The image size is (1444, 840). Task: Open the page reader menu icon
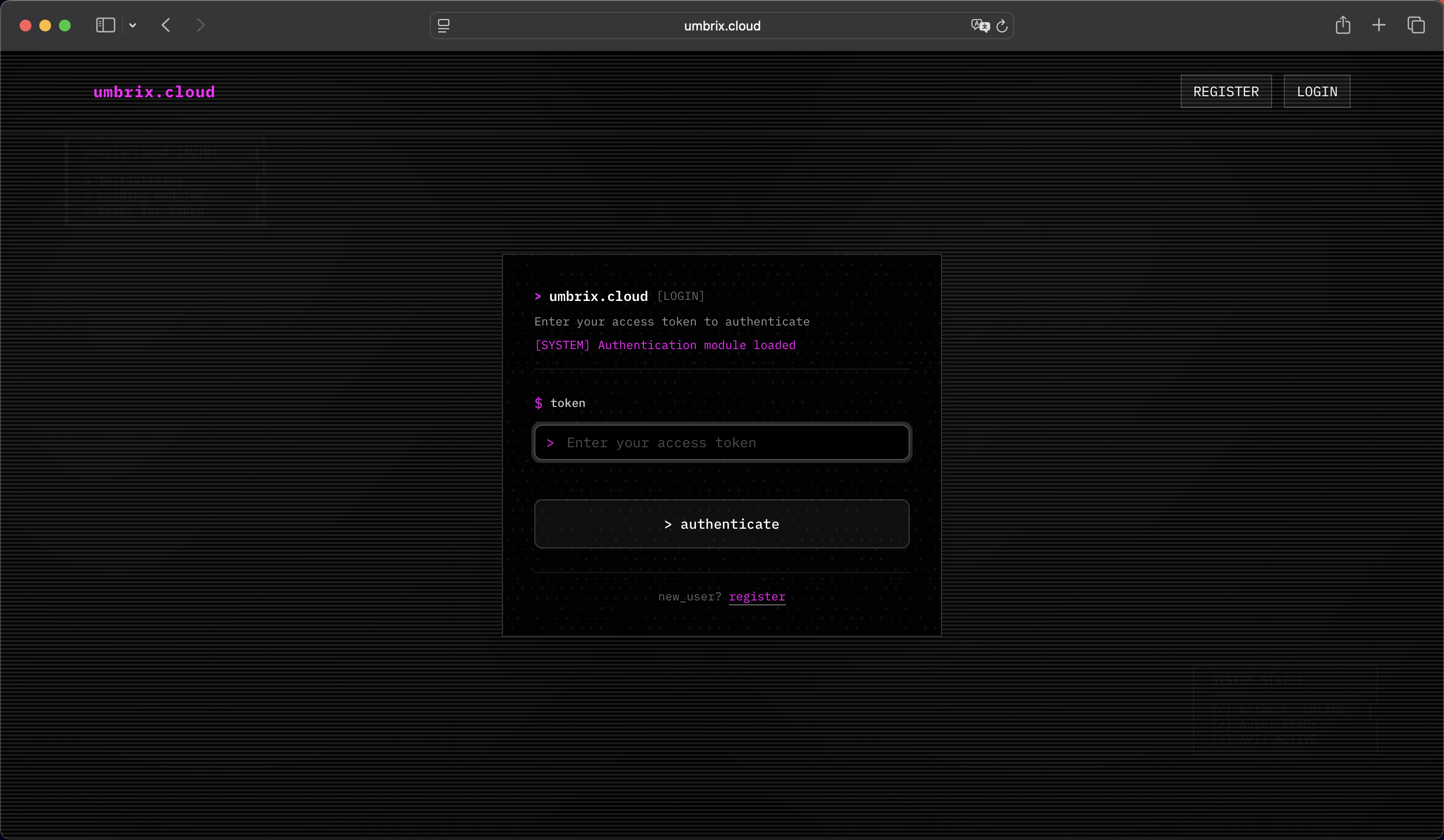click(x=444, y=26)
